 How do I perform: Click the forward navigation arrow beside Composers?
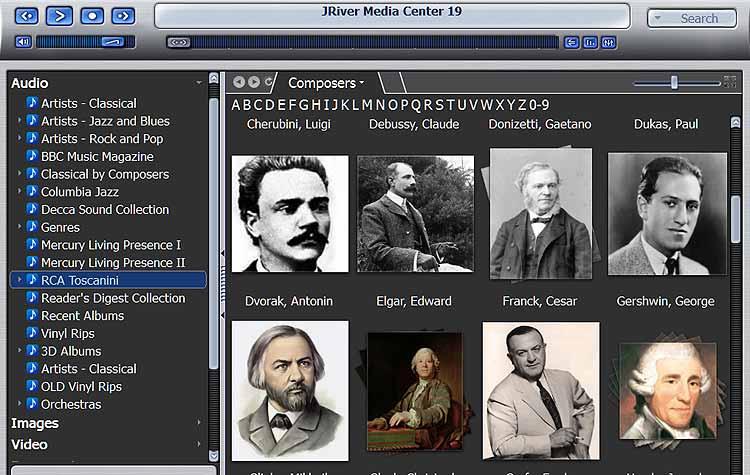[x=254, y=82]
